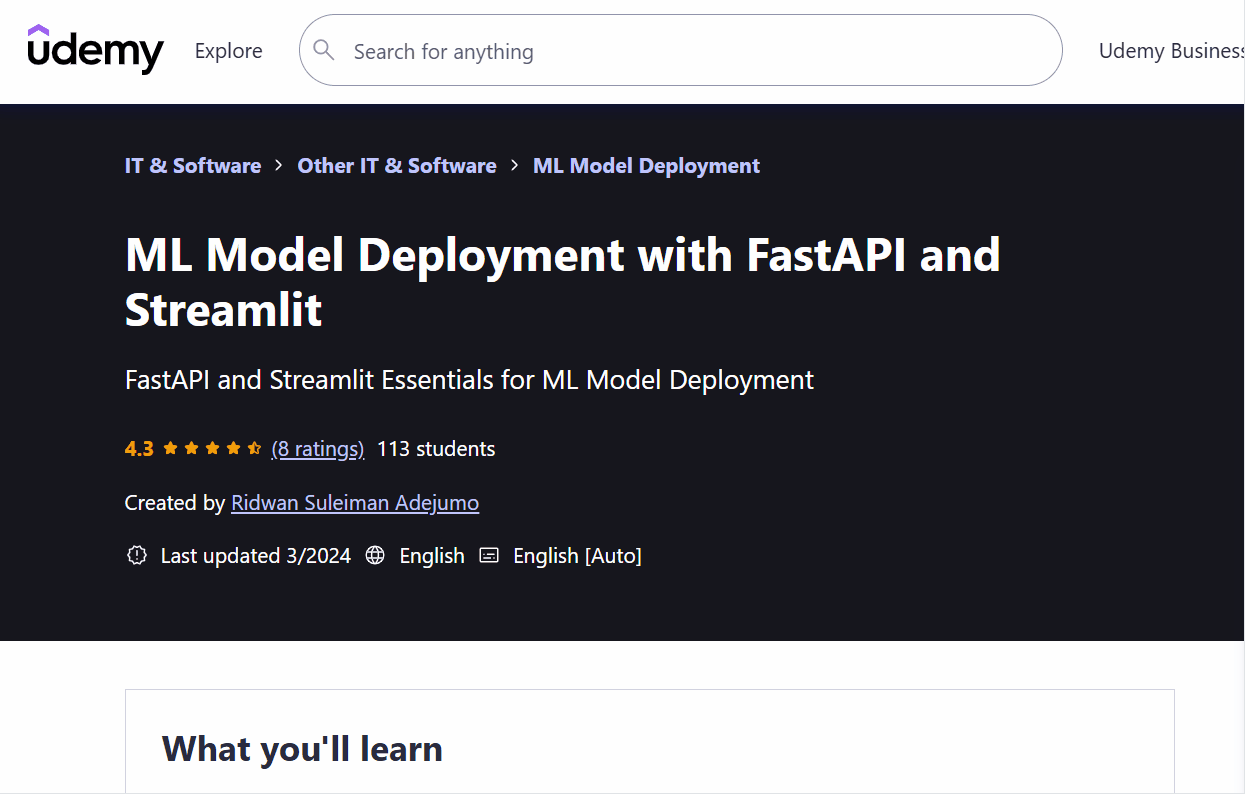This screenshot has height=794, width=1245.
Task: Open the (8 ratings) link
Action: coord(318,449)
